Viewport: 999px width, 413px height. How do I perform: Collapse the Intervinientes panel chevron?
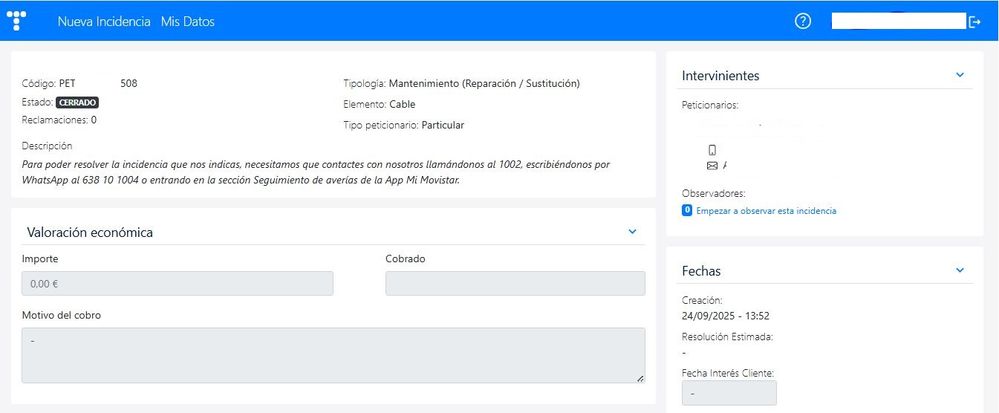click(x=960, y=75)
